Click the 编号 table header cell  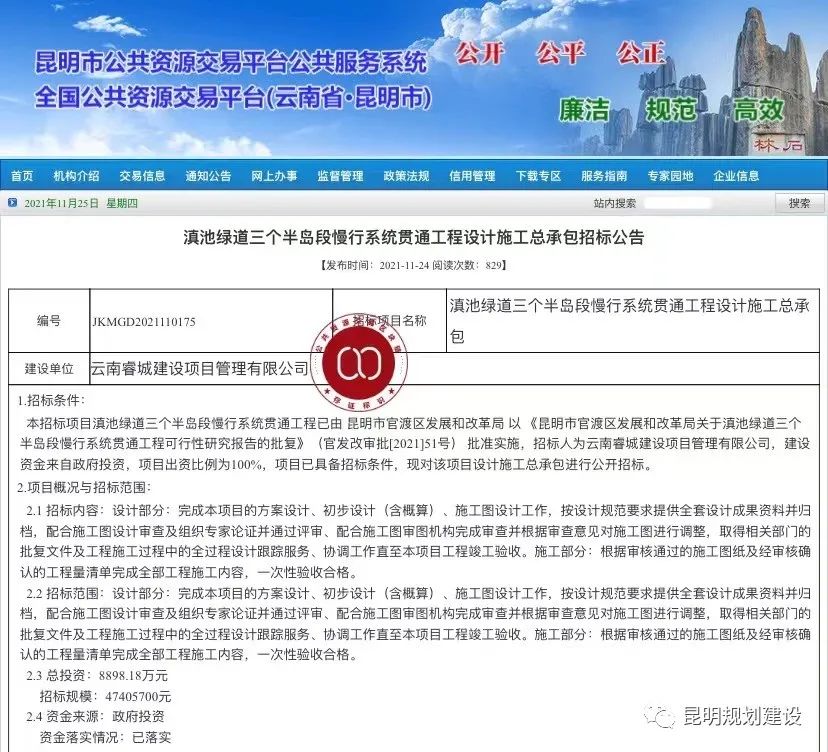pos(49,321)
